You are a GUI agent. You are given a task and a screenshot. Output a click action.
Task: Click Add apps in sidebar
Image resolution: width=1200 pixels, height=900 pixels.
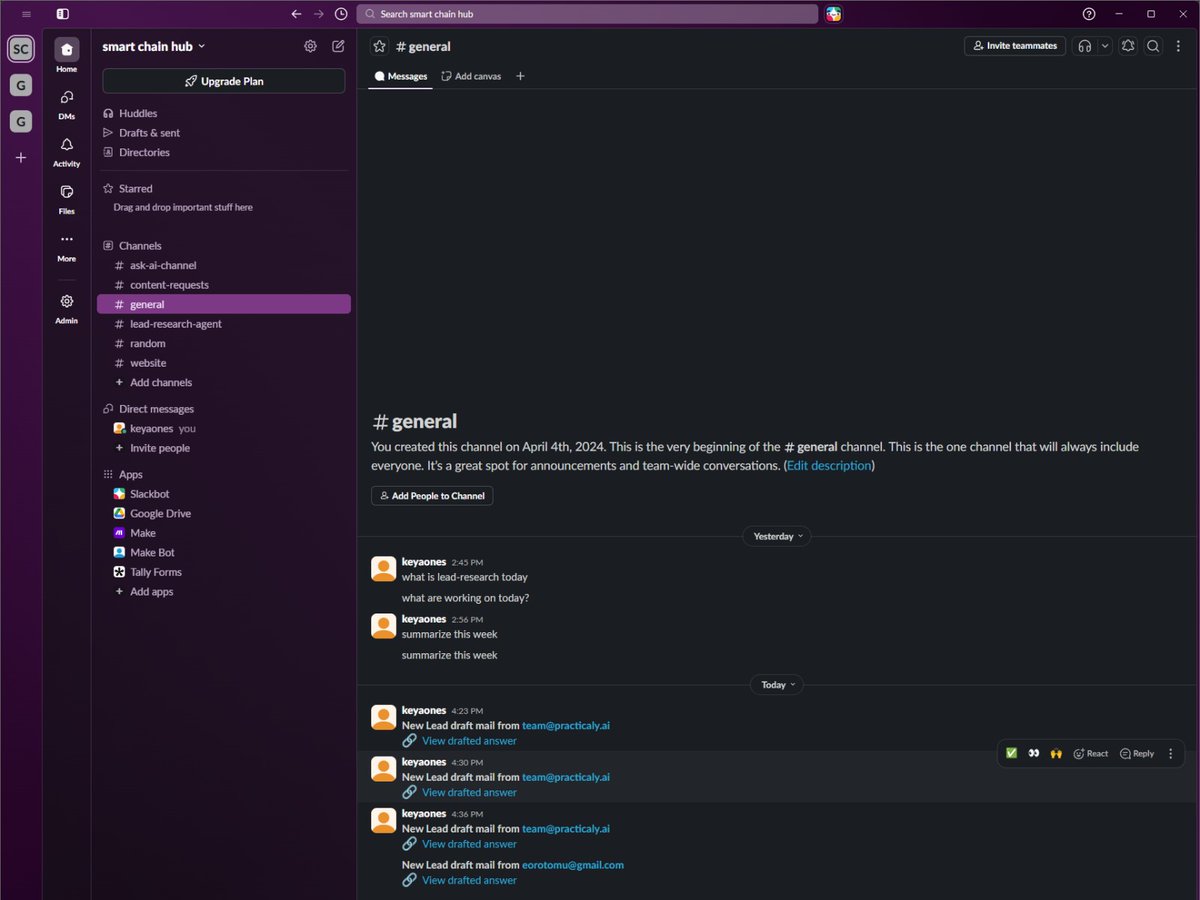pos(224,592)
